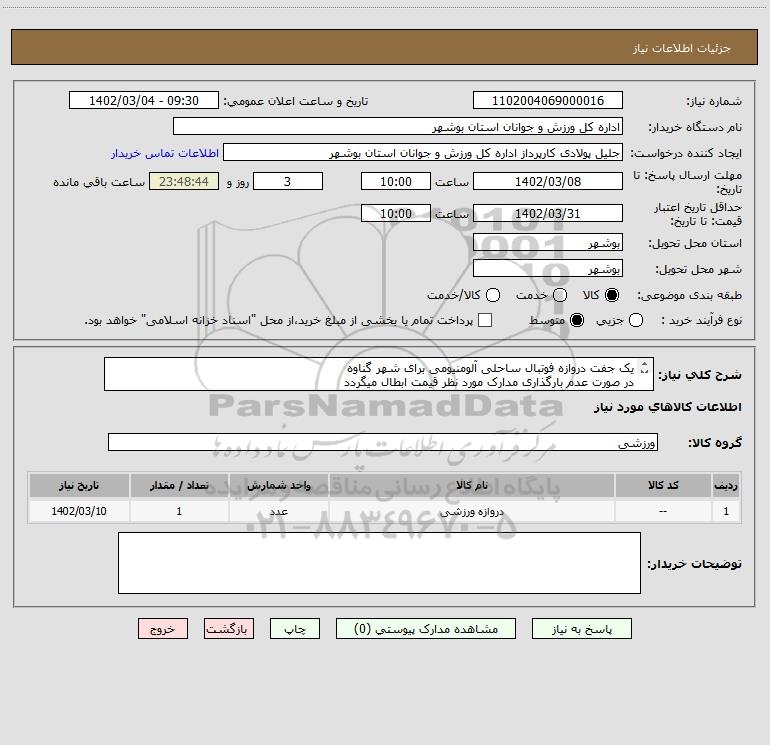Open the اطلاعات تماس خریدار link

[x=165, y=153]
